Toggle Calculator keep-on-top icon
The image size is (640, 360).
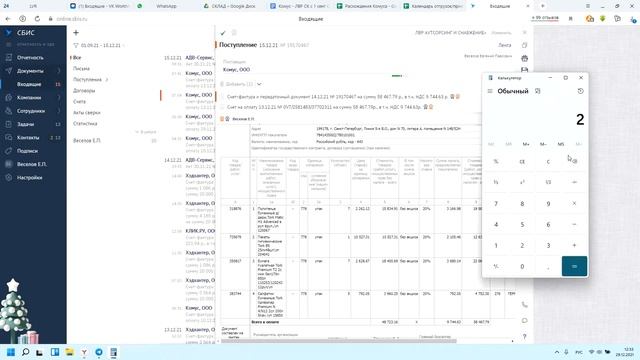(x=538, y=91)
